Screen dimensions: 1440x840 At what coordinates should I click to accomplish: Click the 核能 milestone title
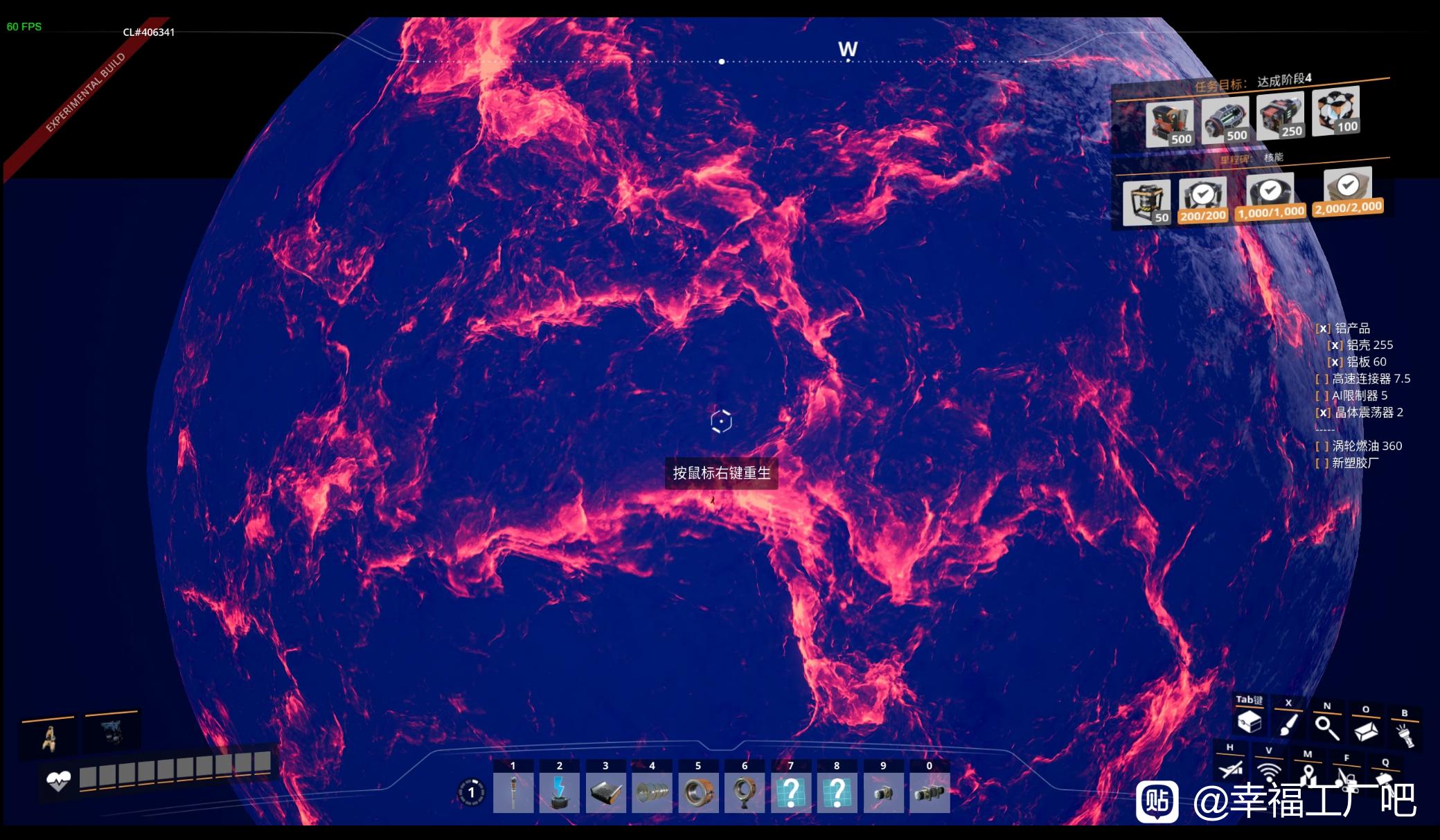tap(1273, 157)
